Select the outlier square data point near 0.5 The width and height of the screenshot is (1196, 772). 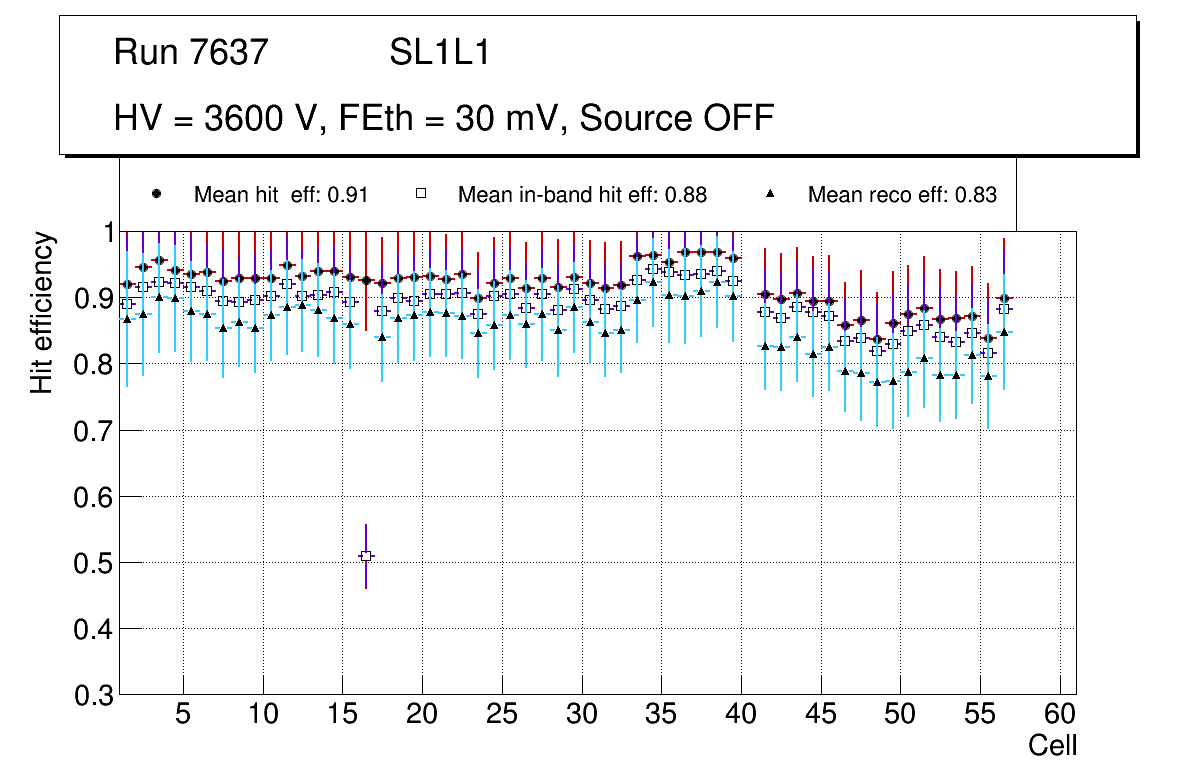[x=366, y=555]
